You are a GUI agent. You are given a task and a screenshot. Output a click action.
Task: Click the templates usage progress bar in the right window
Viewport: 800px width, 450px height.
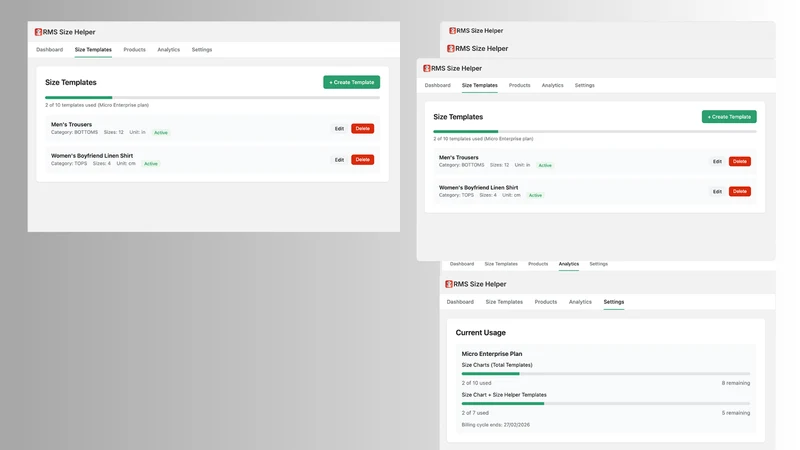tap(595, 132)
